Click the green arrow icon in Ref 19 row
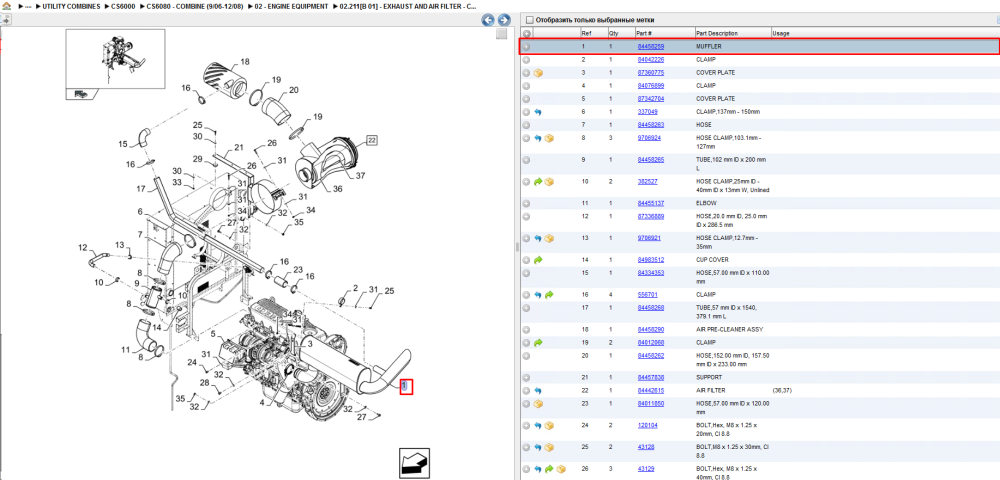The image size is (1000, 480). [x=538, y=343]
